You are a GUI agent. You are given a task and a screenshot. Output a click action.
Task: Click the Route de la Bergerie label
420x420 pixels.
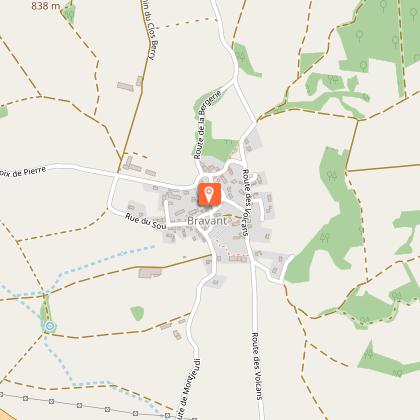point(208,124)
